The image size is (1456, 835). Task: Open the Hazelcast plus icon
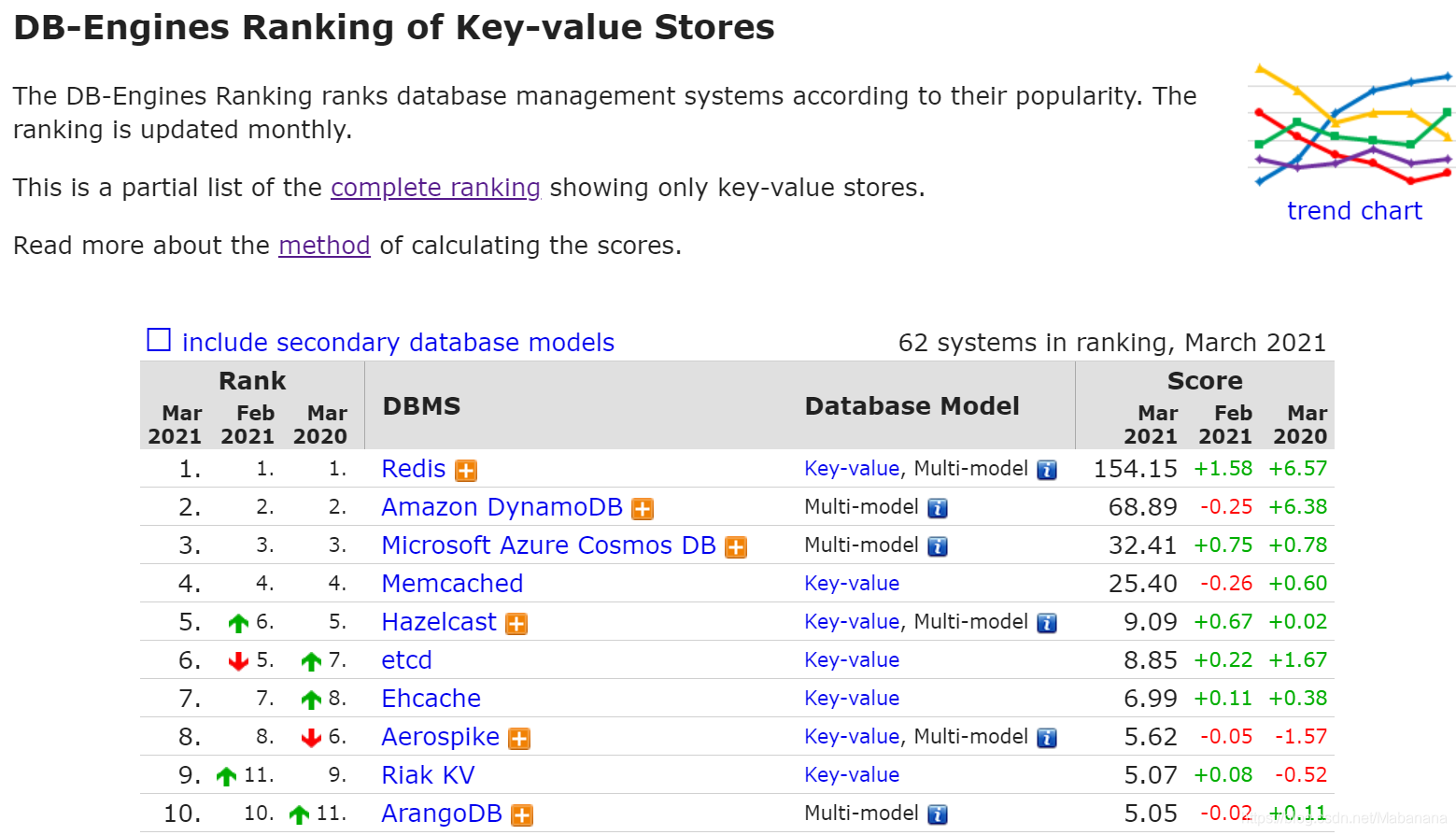click(x=516, y=624)
